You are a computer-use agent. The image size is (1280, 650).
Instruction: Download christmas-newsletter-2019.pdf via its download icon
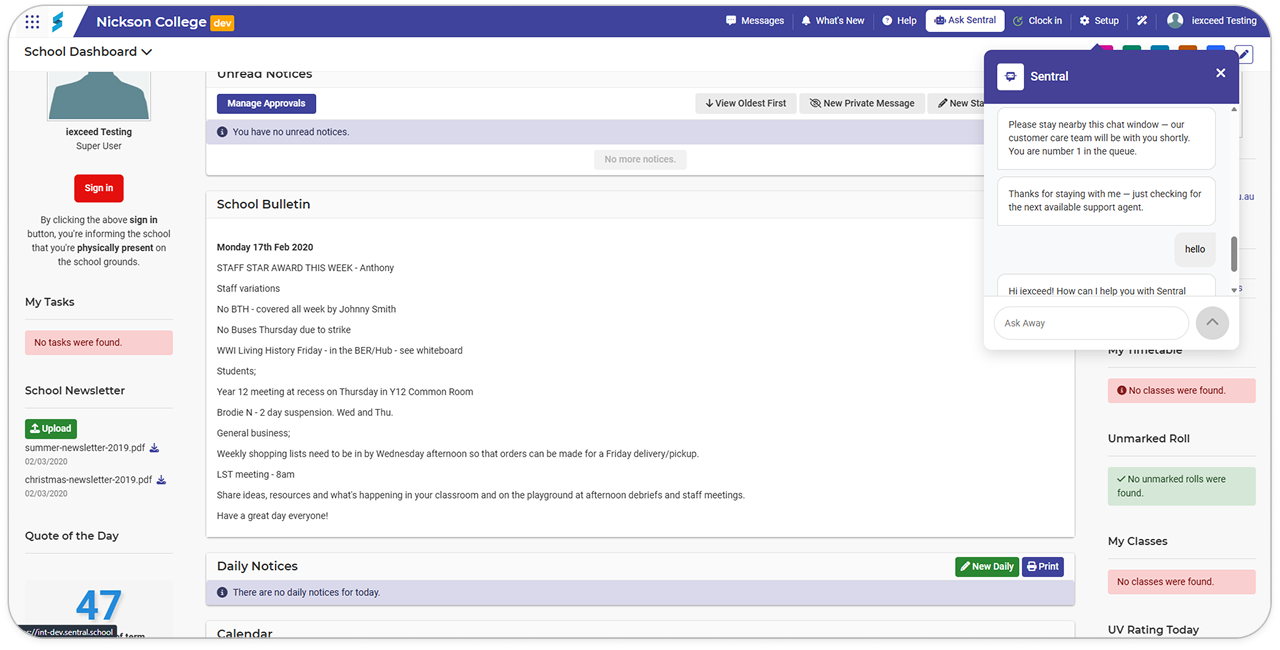pyautogui.click(x=161, y=480)
